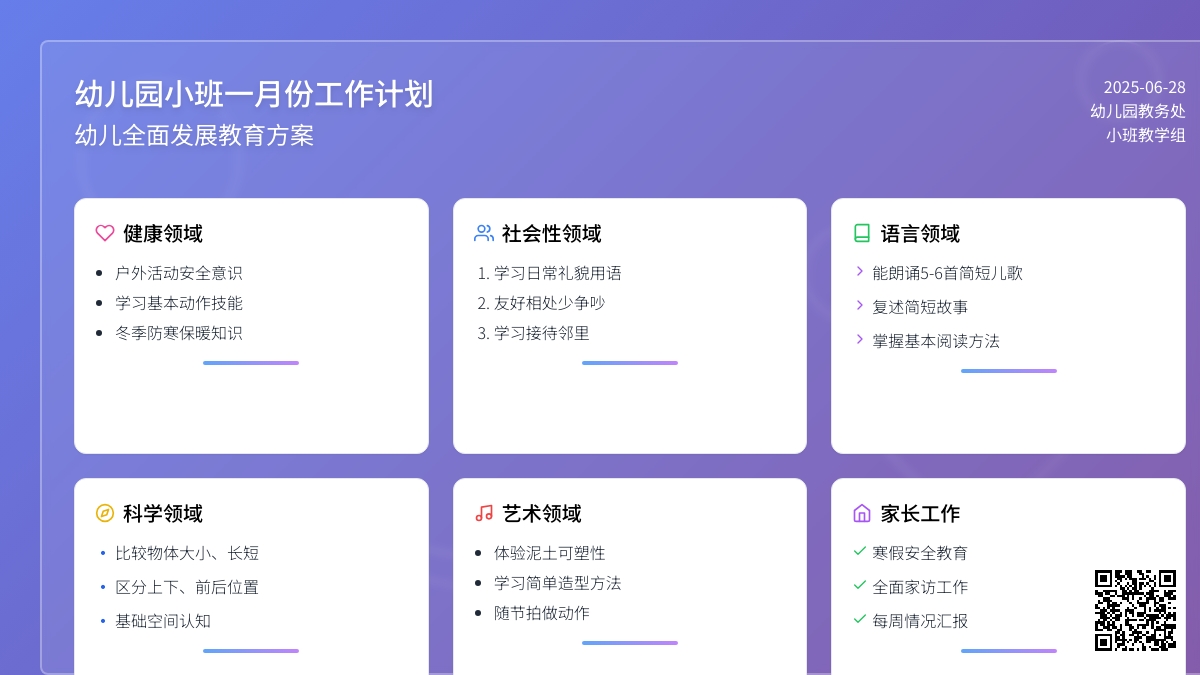1200x675 pixels.
Task: Click the item 友好相处少争吵
Action: click(x=550, y=303)
